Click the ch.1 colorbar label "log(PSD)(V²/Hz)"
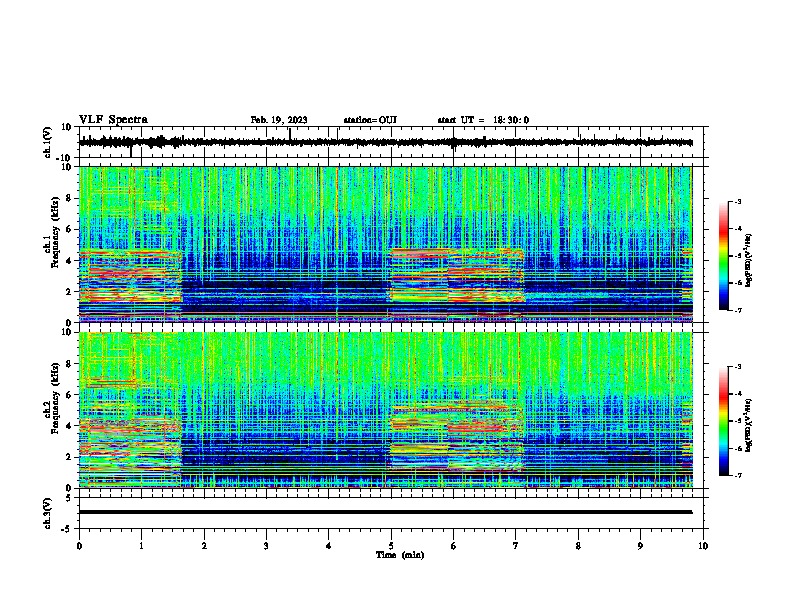The height and width of the screenshot is (612, 792). click(x=748, y=261)
